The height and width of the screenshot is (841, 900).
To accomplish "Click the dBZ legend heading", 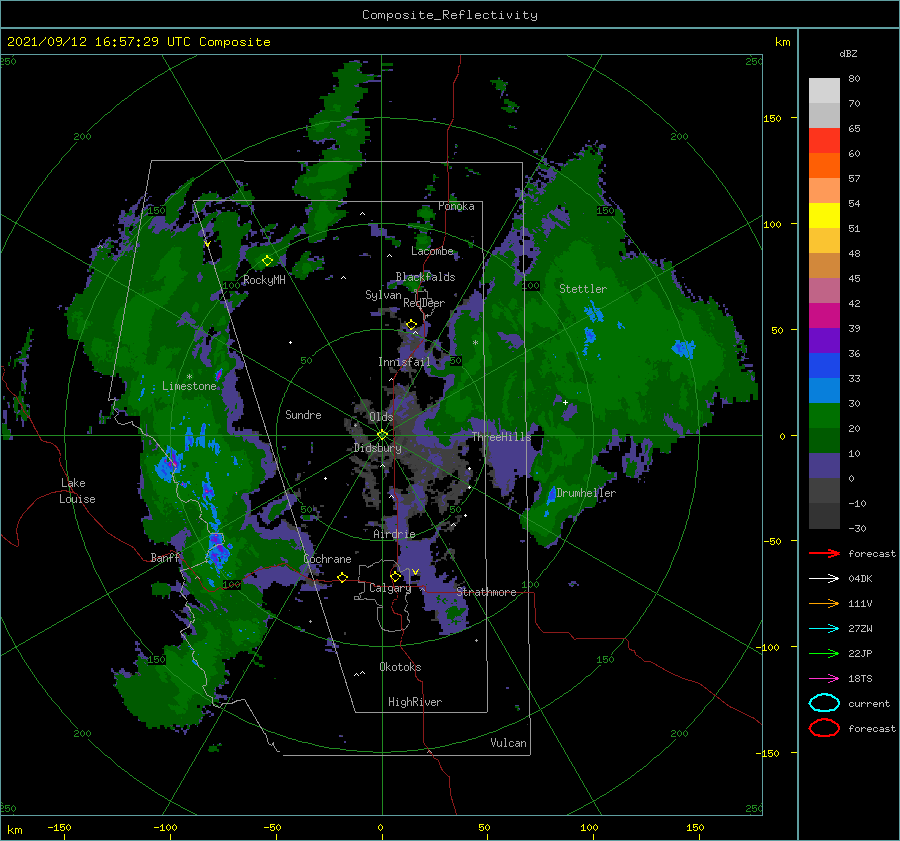I will 848,54.
